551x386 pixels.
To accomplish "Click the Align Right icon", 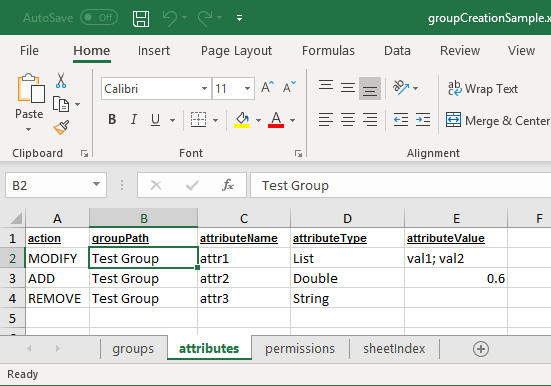I will (370, 120).
